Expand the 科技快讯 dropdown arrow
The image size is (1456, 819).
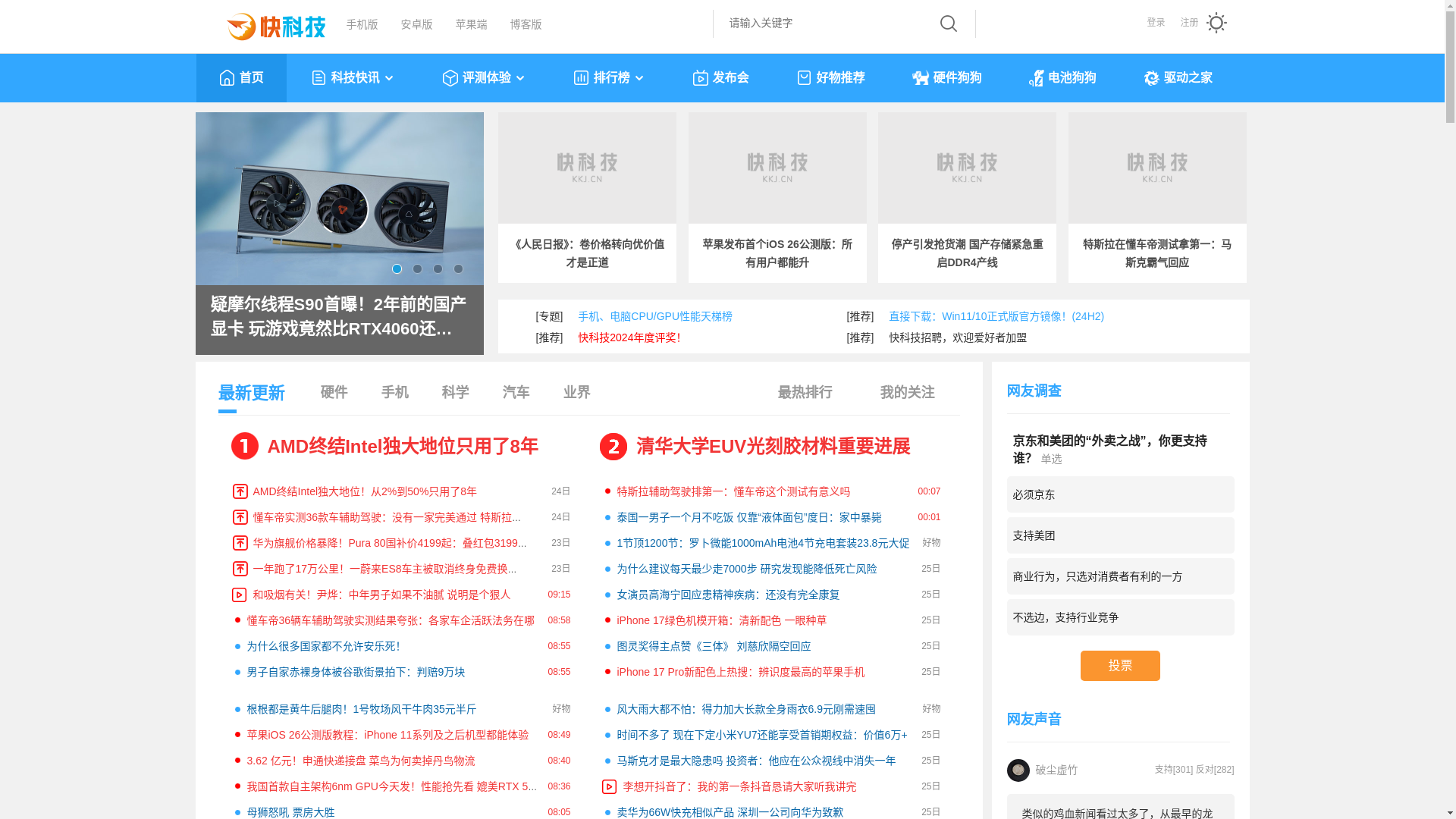pos(389,78)
